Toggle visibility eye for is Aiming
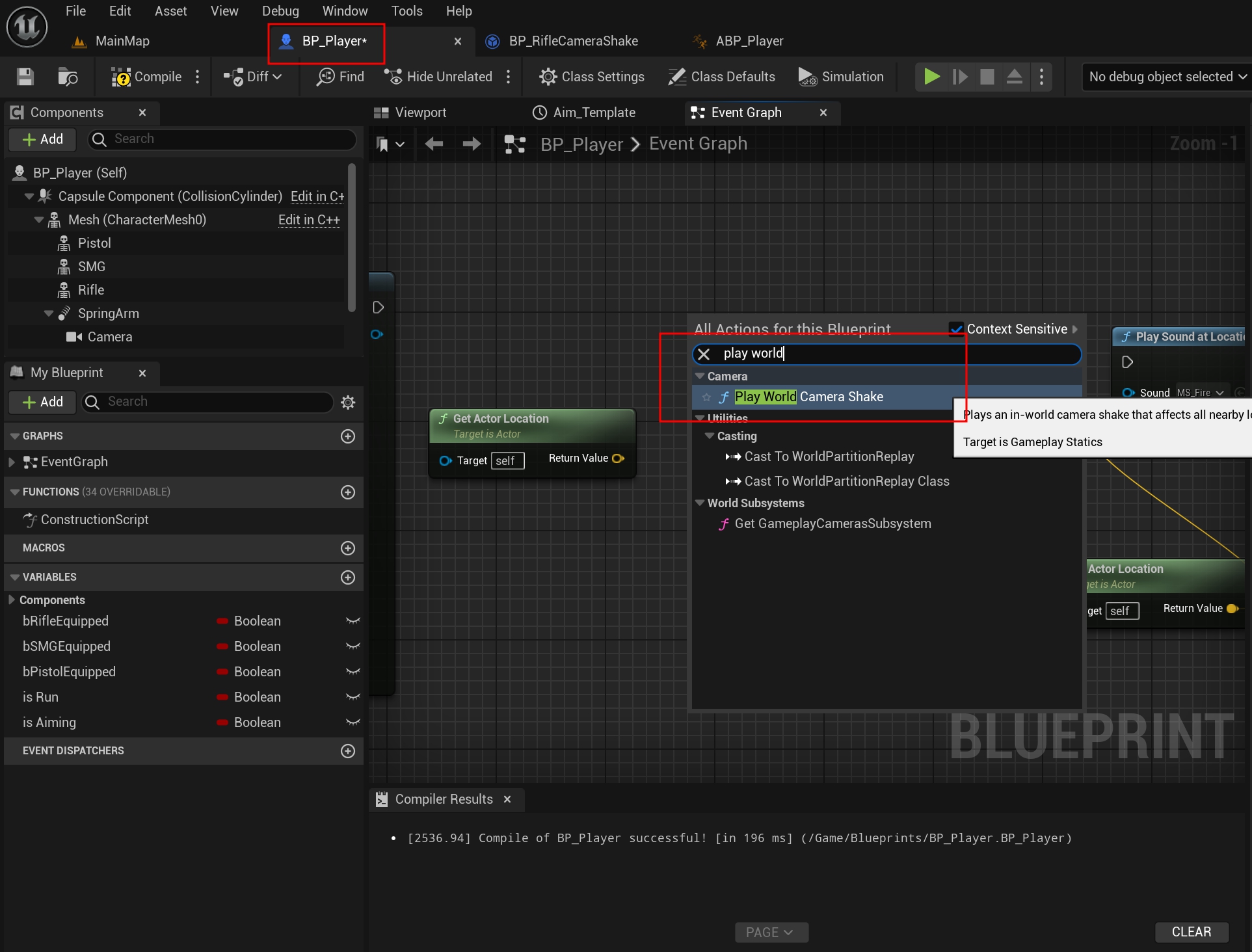 [353, 722]
